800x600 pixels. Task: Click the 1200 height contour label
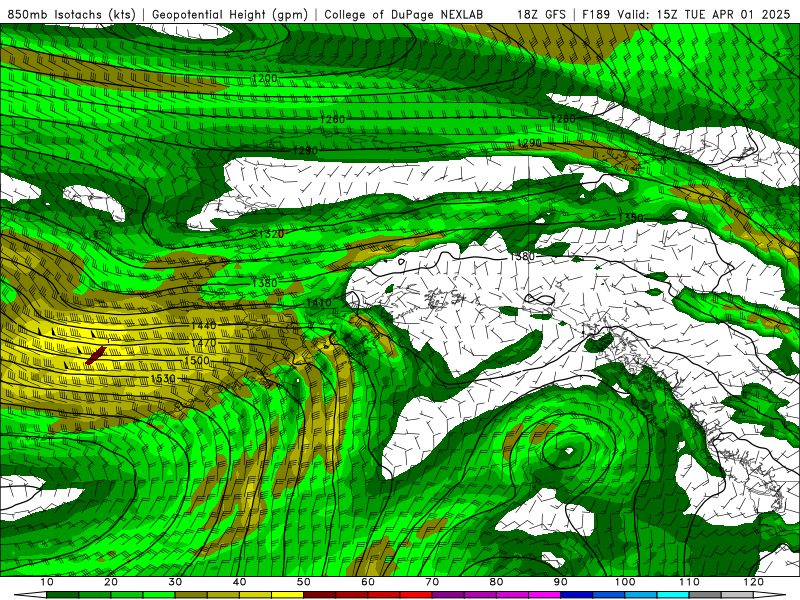[265, 79]
